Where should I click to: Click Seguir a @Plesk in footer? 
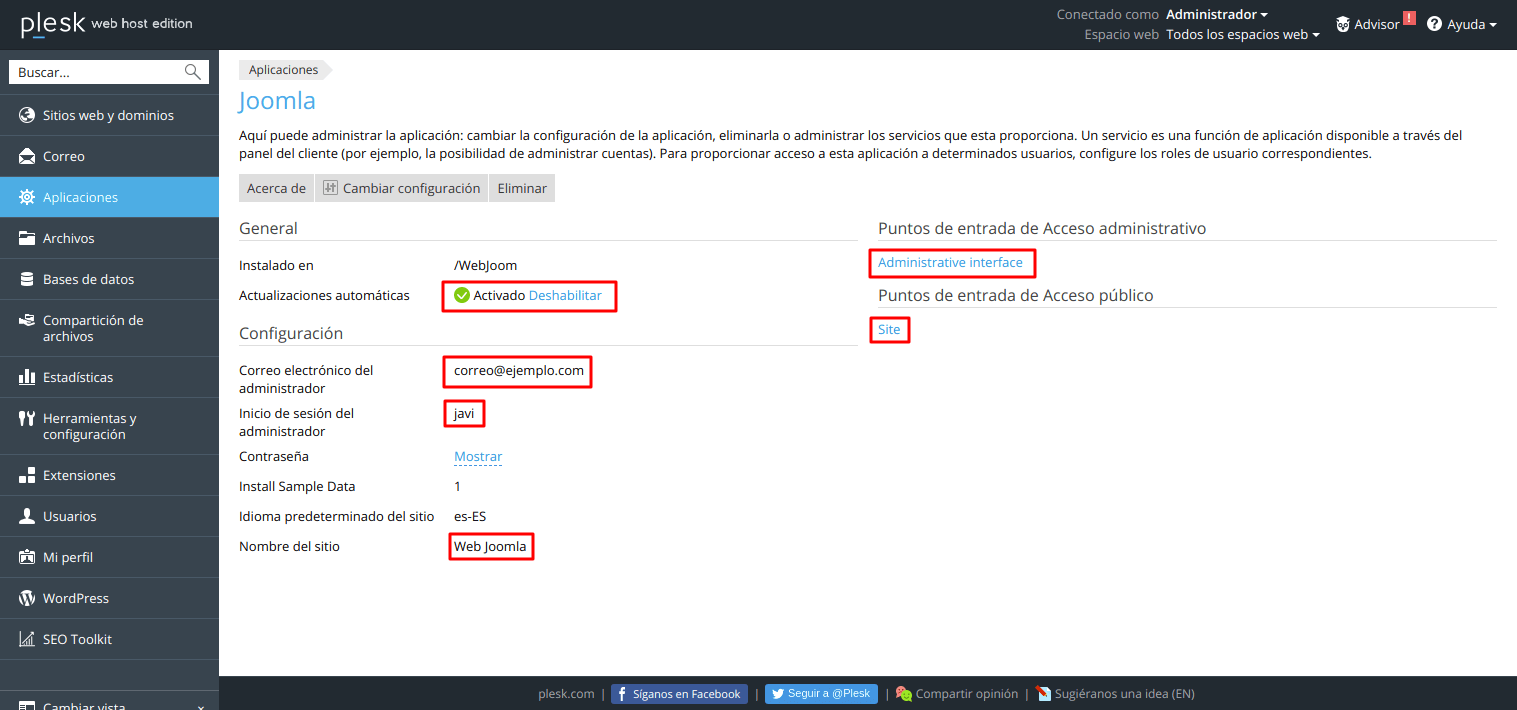[x=821, y=693]
